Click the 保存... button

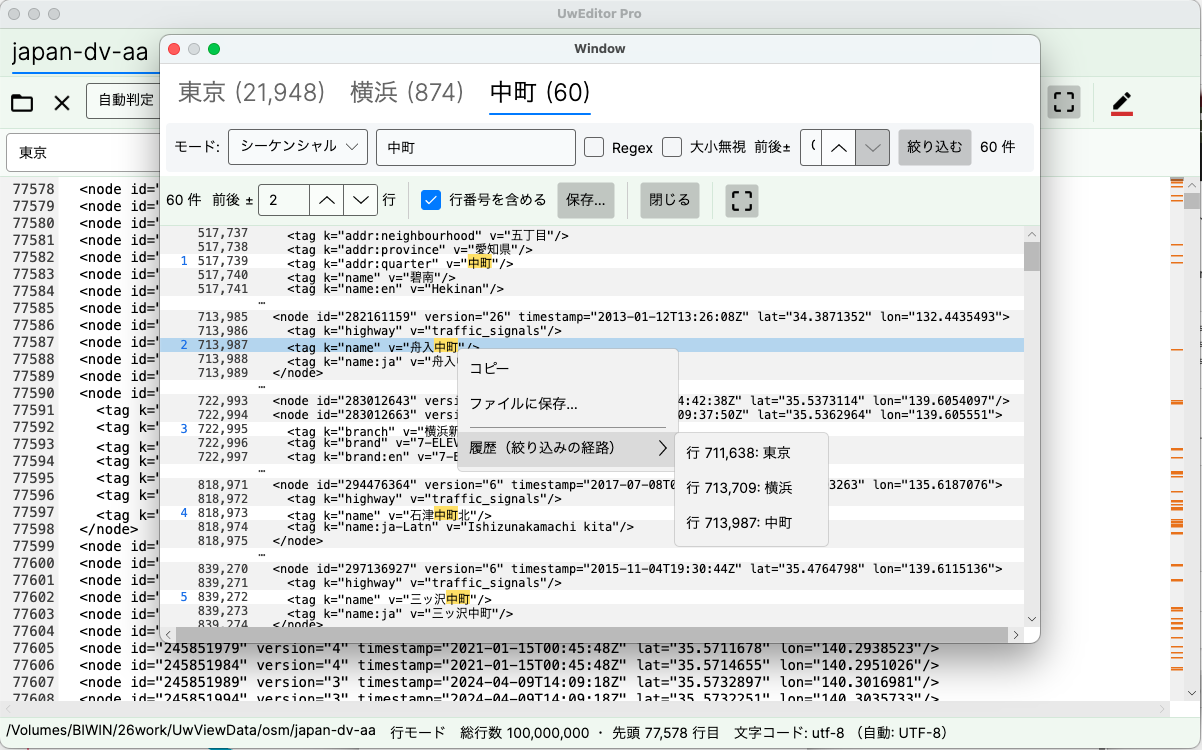(586, 200)
